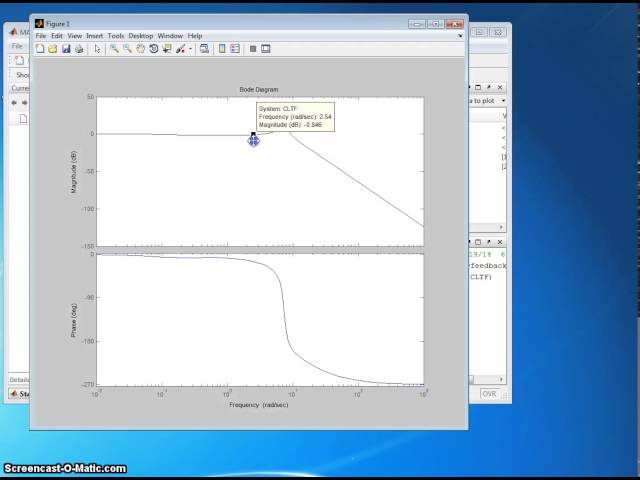
Task: Click the Bode Diagram title text
Action: 259,89
